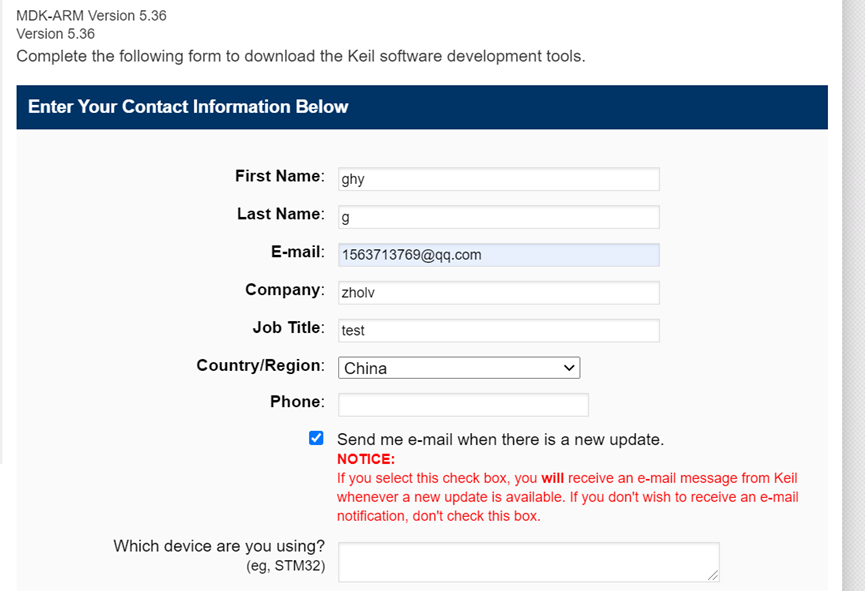The width and height of the screenshot is (865, 591).
Task: Click the red NOTICE: label
Action: click(366, 459)
